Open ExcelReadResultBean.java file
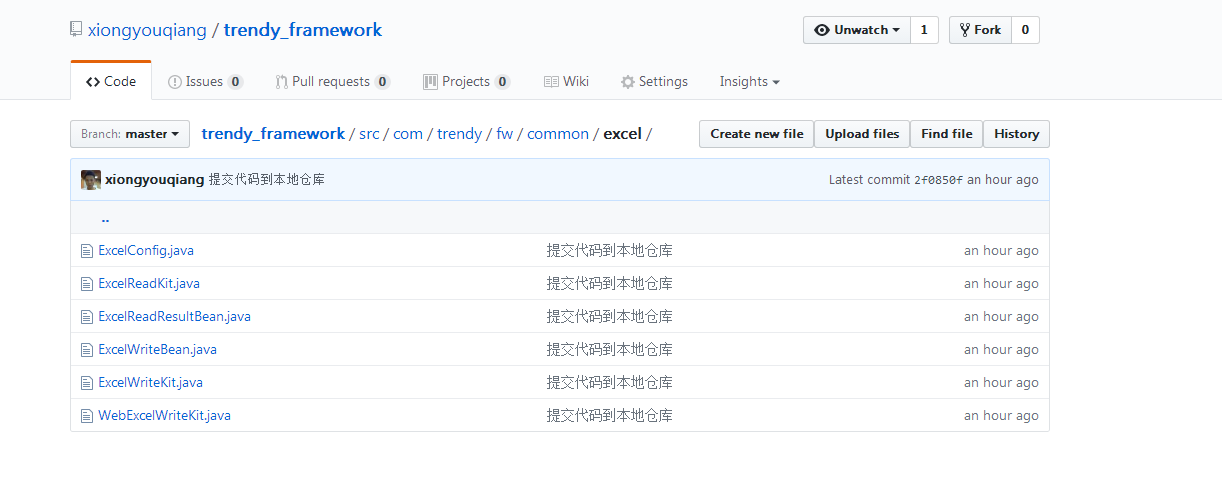The width and height of the screenshot is (1222, 479). (x=175, y=317)
